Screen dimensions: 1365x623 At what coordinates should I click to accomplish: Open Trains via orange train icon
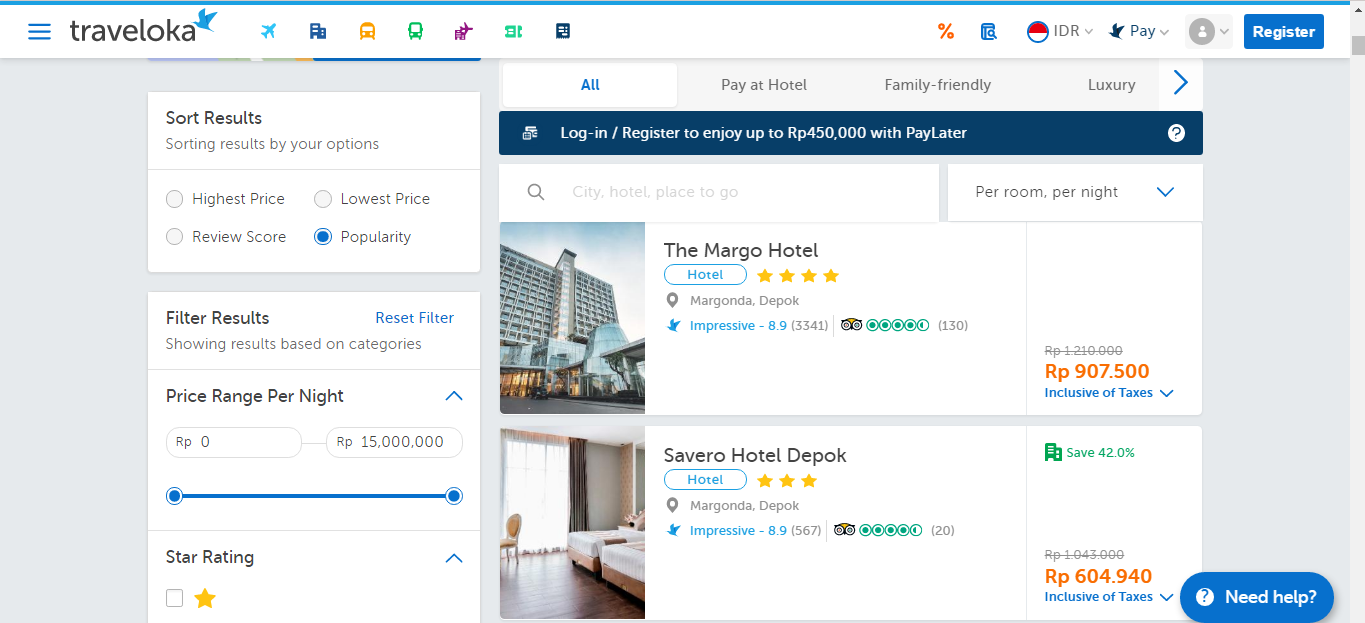coord(367,31)
